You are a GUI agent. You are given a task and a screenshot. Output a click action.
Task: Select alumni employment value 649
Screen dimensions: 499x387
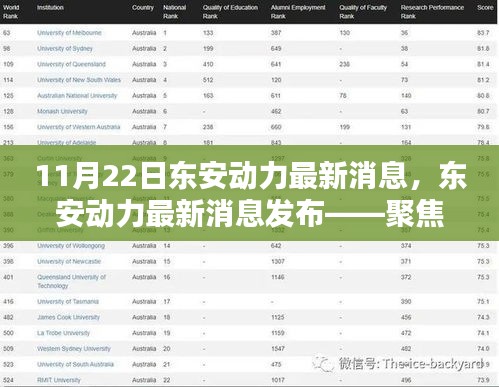point(276,49)
